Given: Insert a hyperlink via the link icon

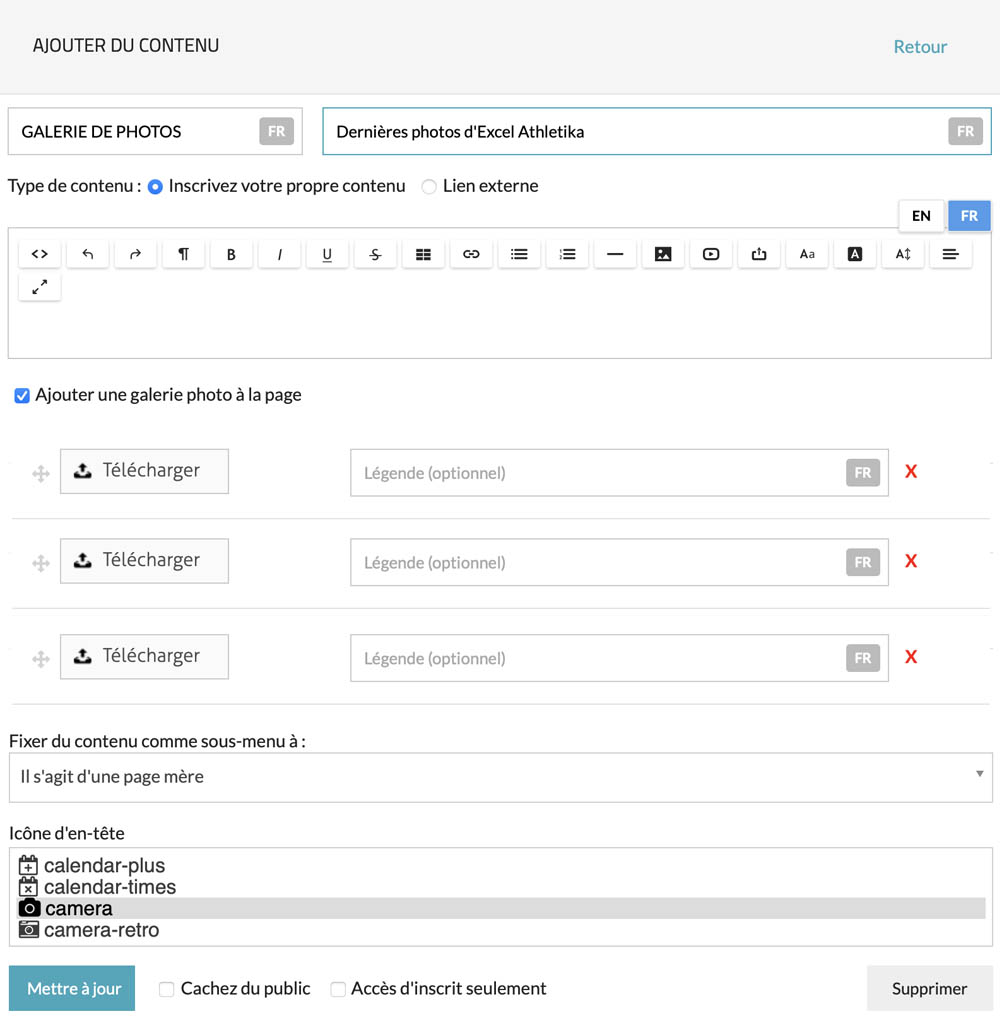Looking at the screenshot, I should [471, 254].
